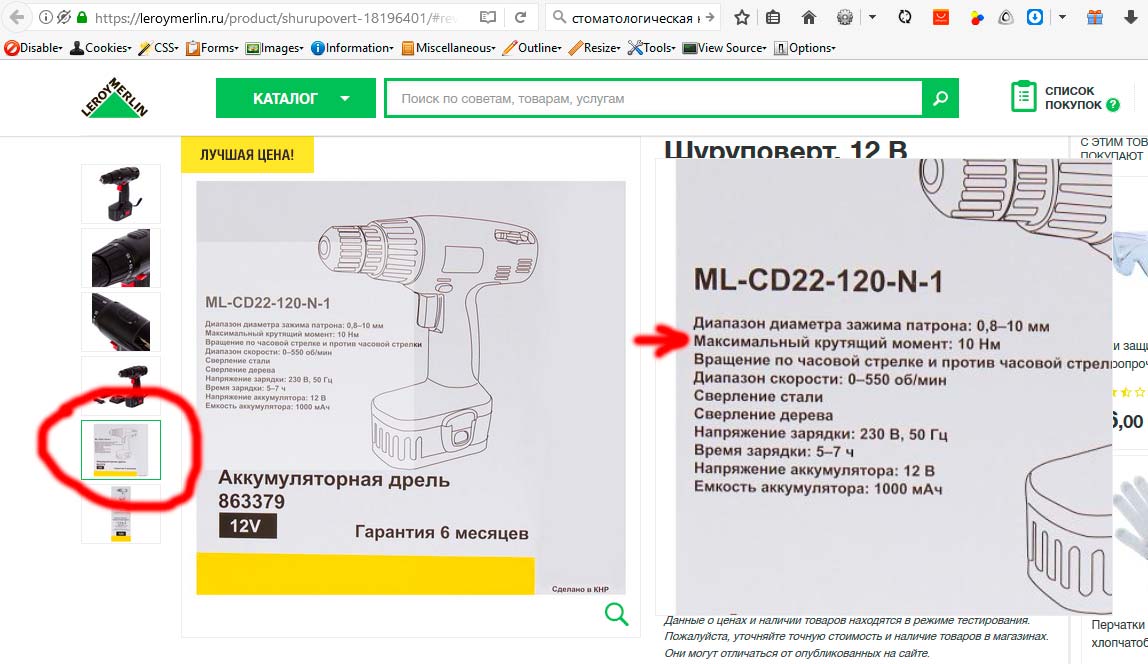This screenshot has height=664, width=1148.
Task: Open the bookmarks list icon
Action: pos(773,18)
